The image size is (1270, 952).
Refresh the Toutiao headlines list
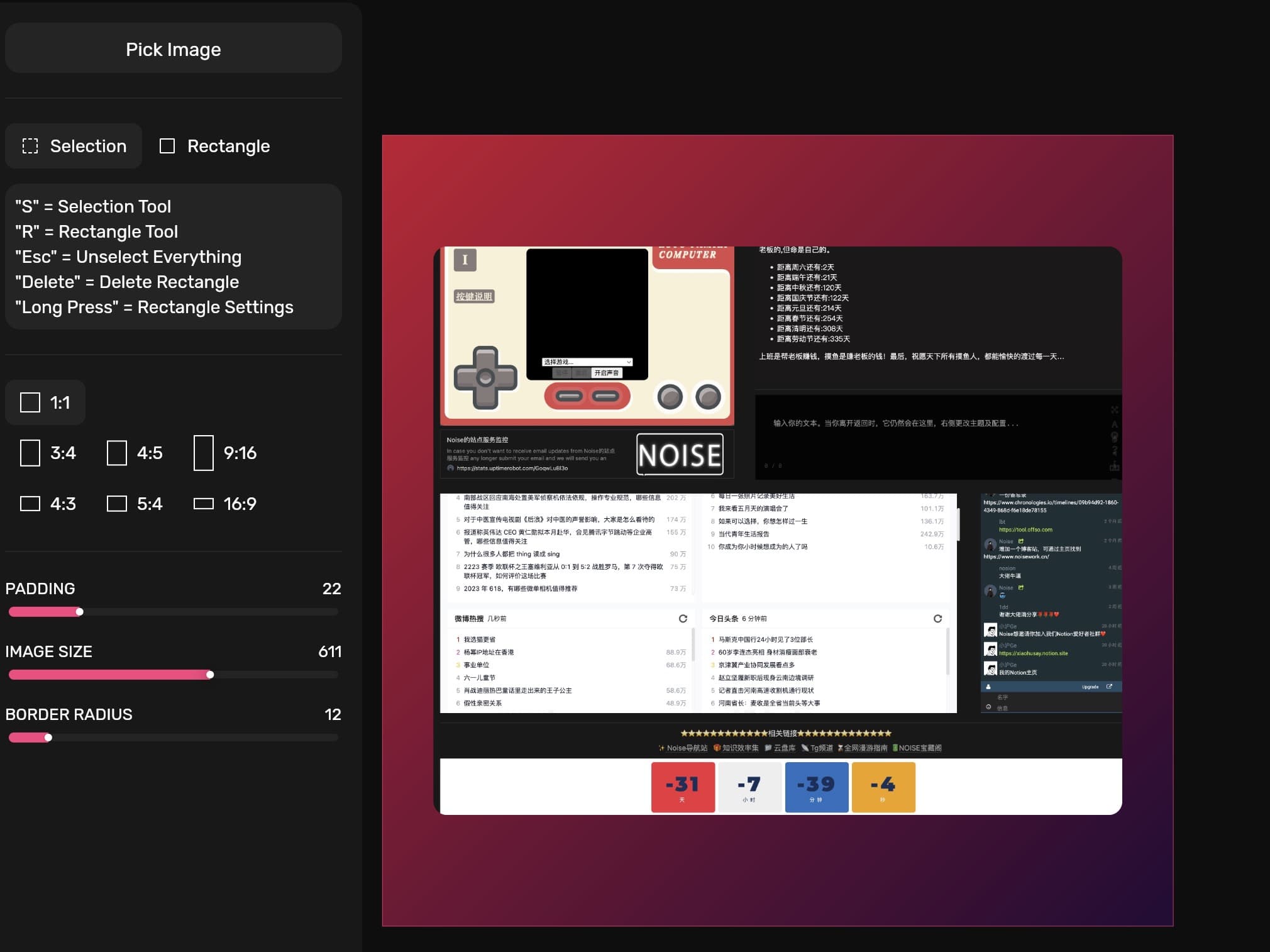[937, 619]
